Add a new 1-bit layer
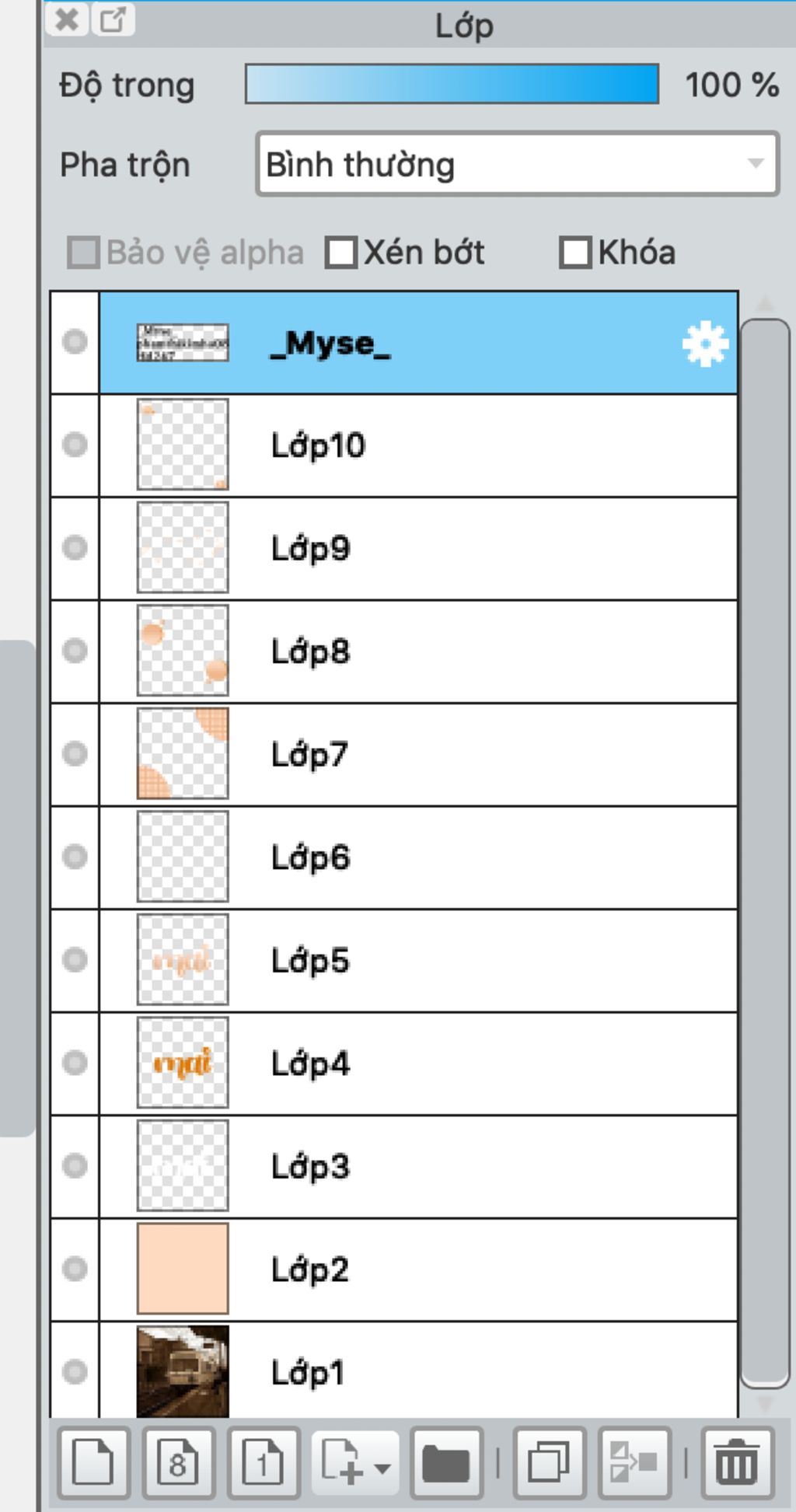796x1512 pixels. tap(263, 1463)
